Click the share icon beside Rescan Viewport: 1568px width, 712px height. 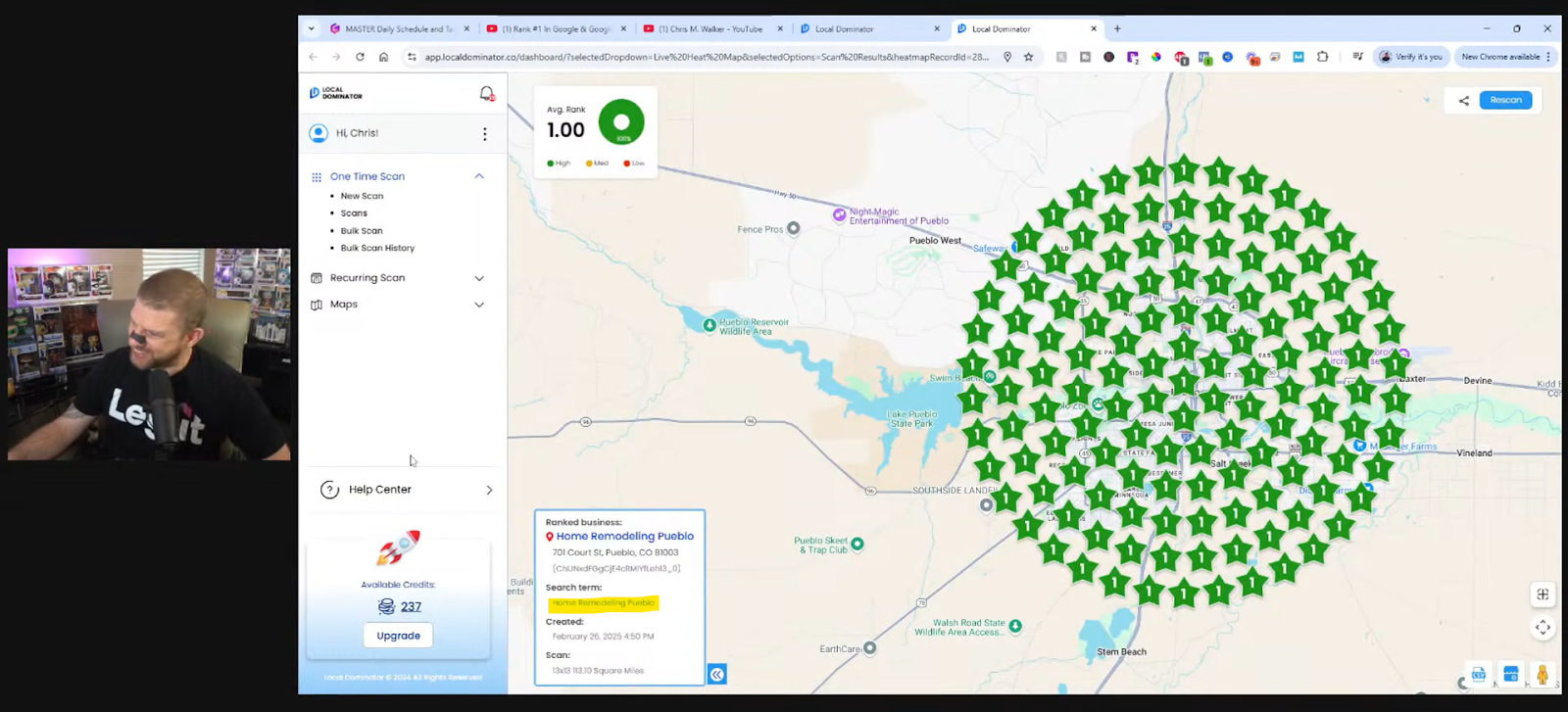[x=1463, y=100]
